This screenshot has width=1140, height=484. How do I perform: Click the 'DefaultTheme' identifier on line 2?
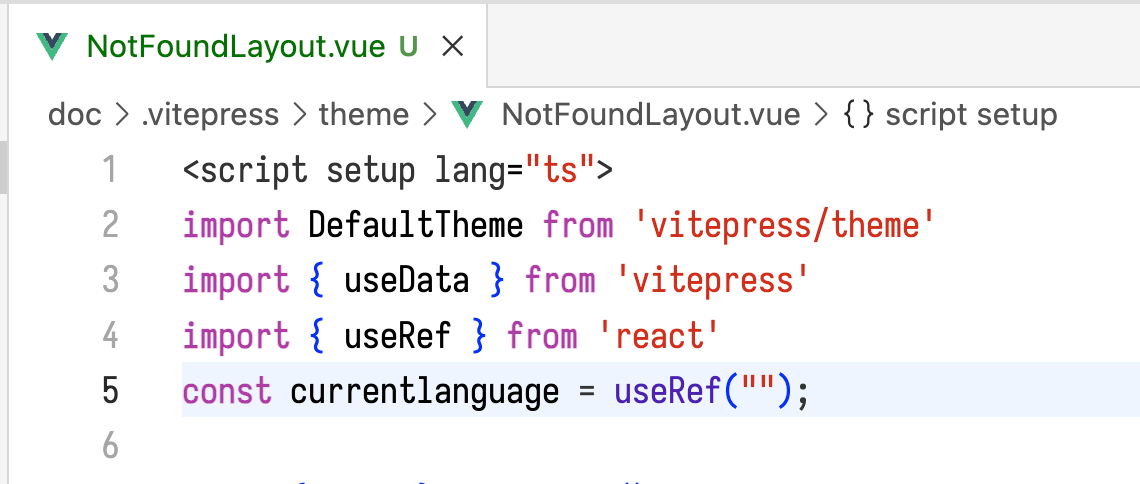[x=415, y=226]
